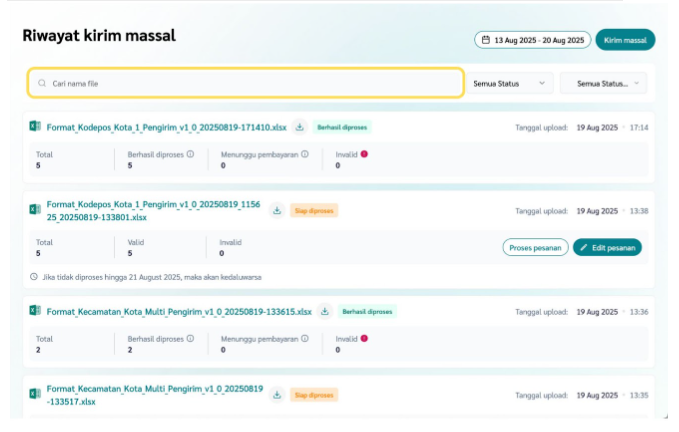Download the Format_Kodepos_Kota_1_Pengirim 171410 file
679x432 pixels.
tap(299, 128)
